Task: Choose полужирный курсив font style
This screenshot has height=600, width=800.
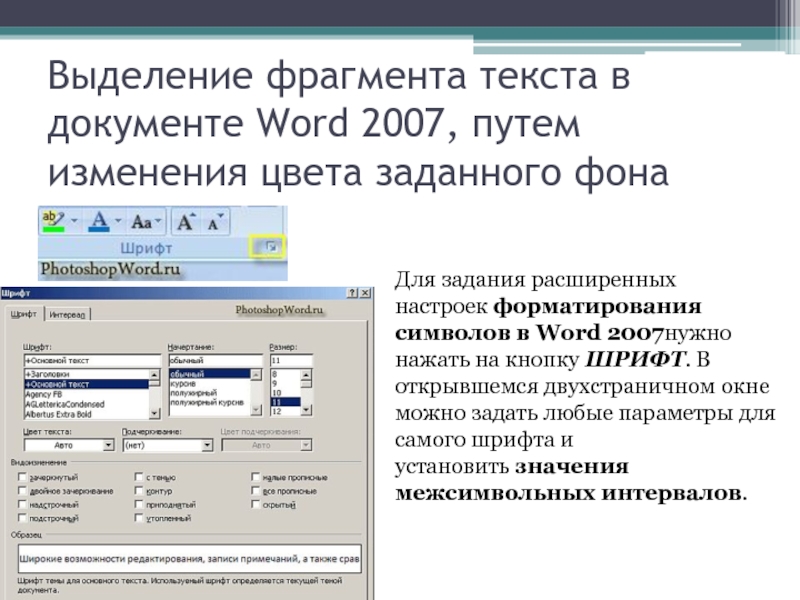Action: point(210,402)
